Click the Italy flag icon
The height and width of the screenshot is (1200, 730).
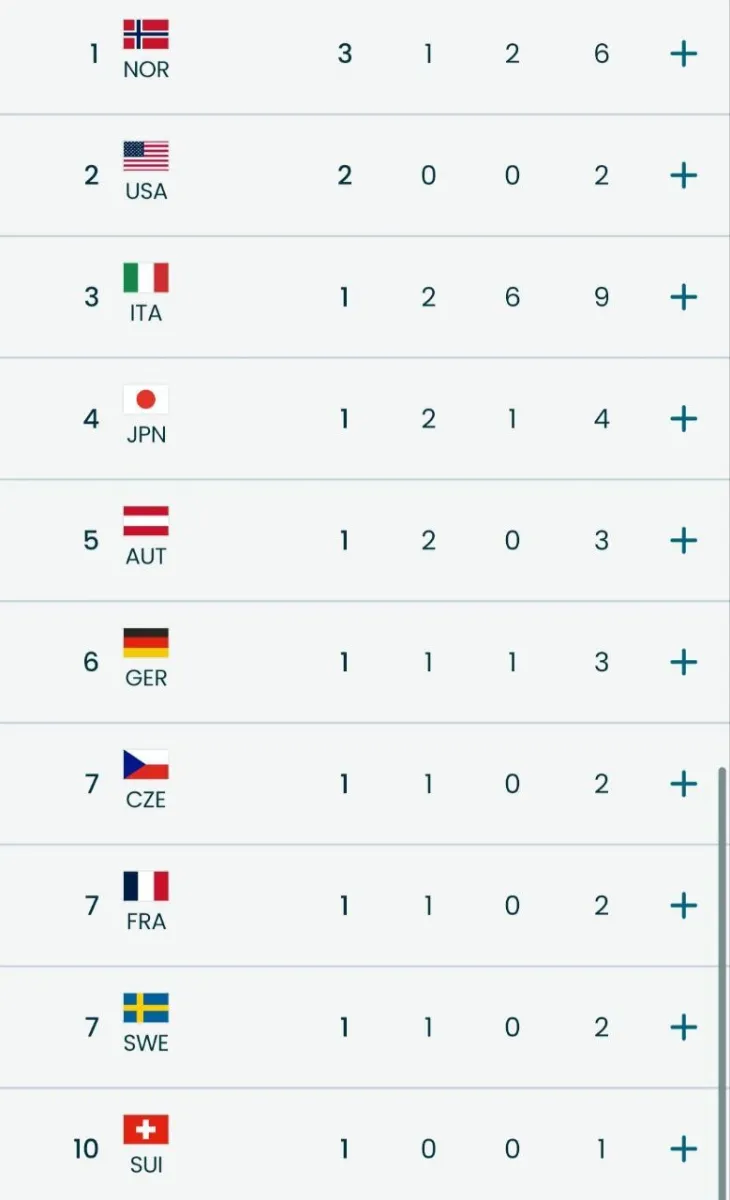click(x=146, y=278)
